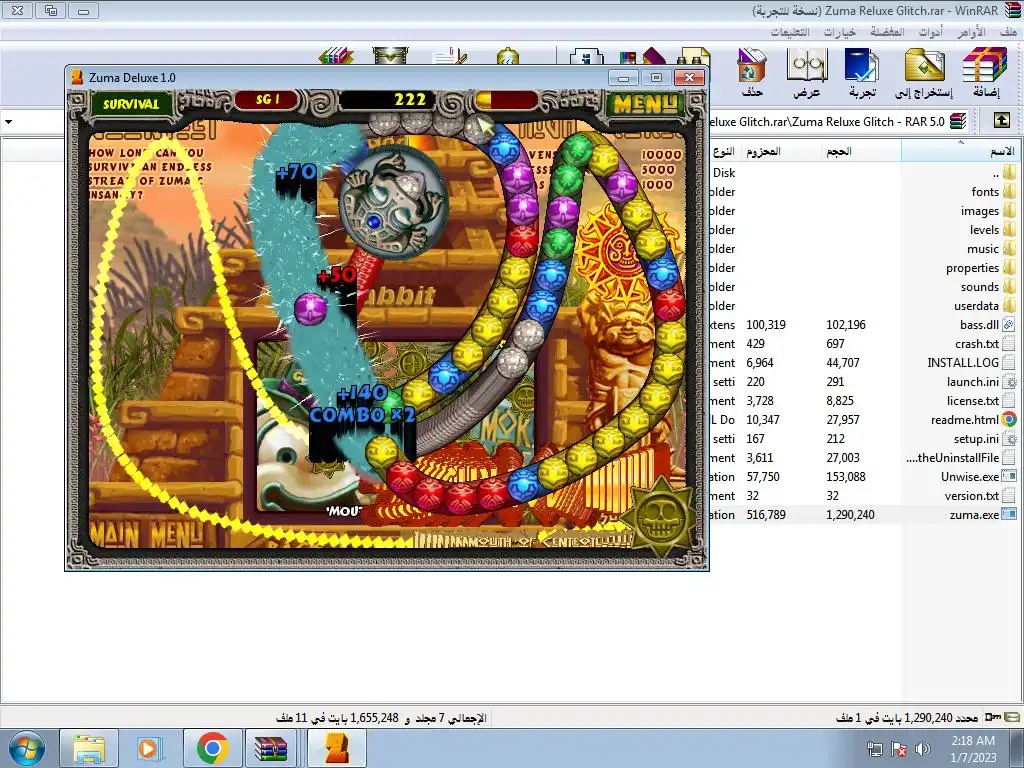The width and height of the screenshot is (1024, 768).
Task: Select the bass.dll file icon
Action: tap(1010, 324)
